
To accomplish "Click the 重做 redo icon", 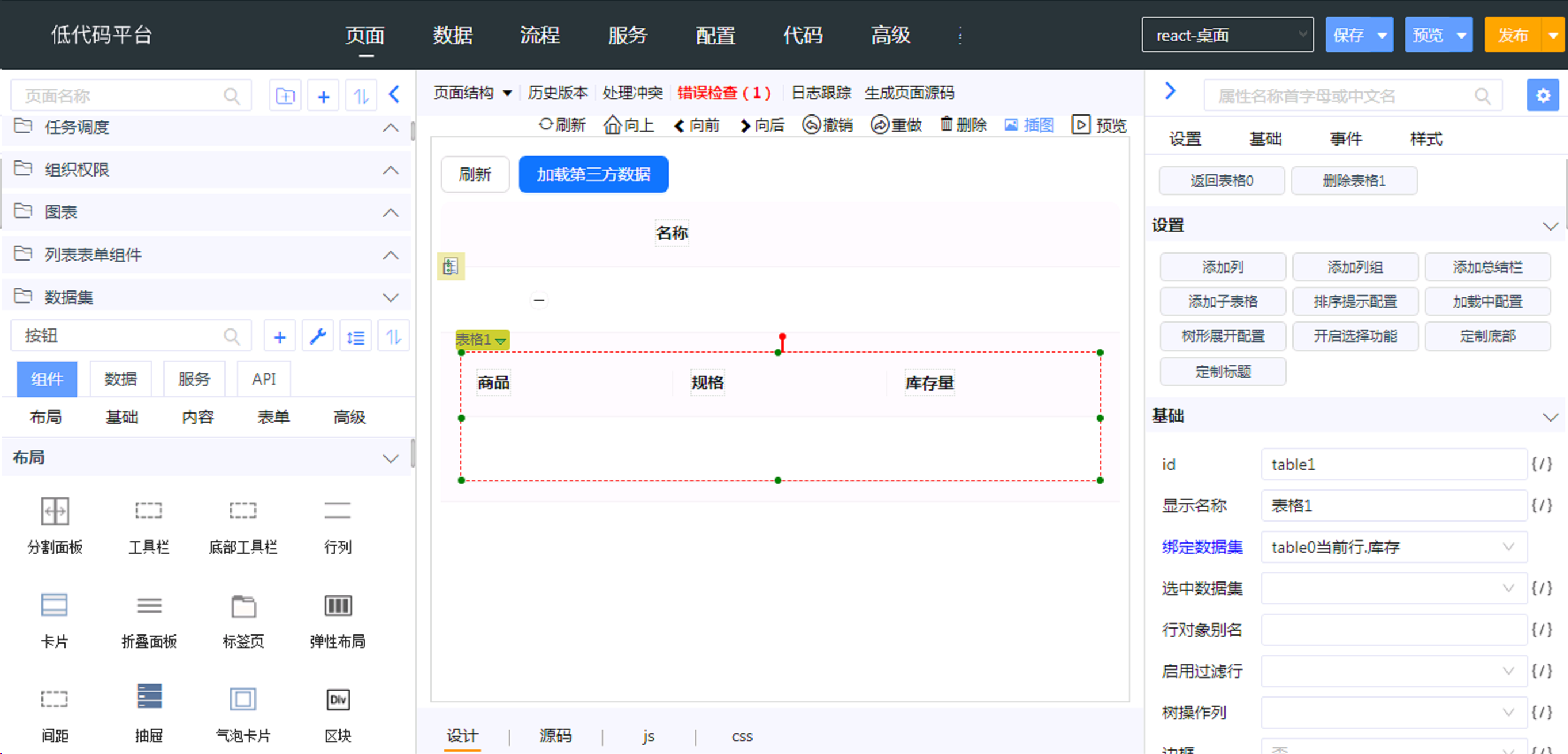I will (880, 125).
